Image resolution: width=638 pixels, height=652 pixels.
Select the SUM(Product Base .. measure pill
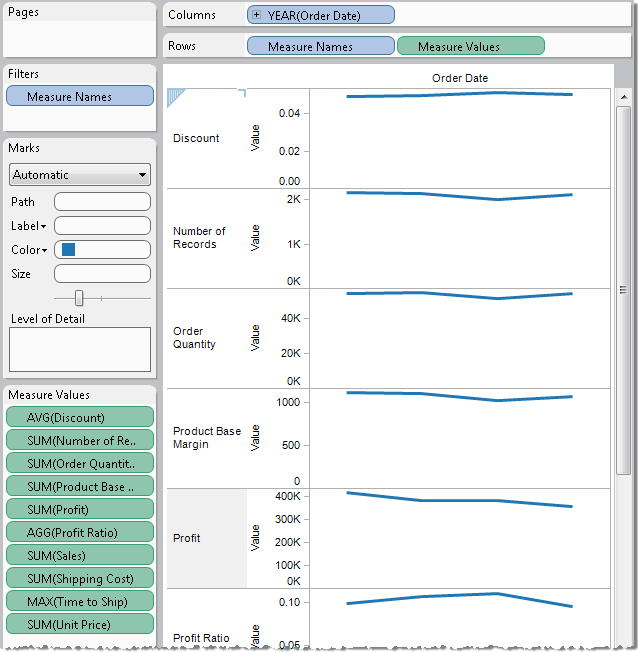click(x=80, y=486)
